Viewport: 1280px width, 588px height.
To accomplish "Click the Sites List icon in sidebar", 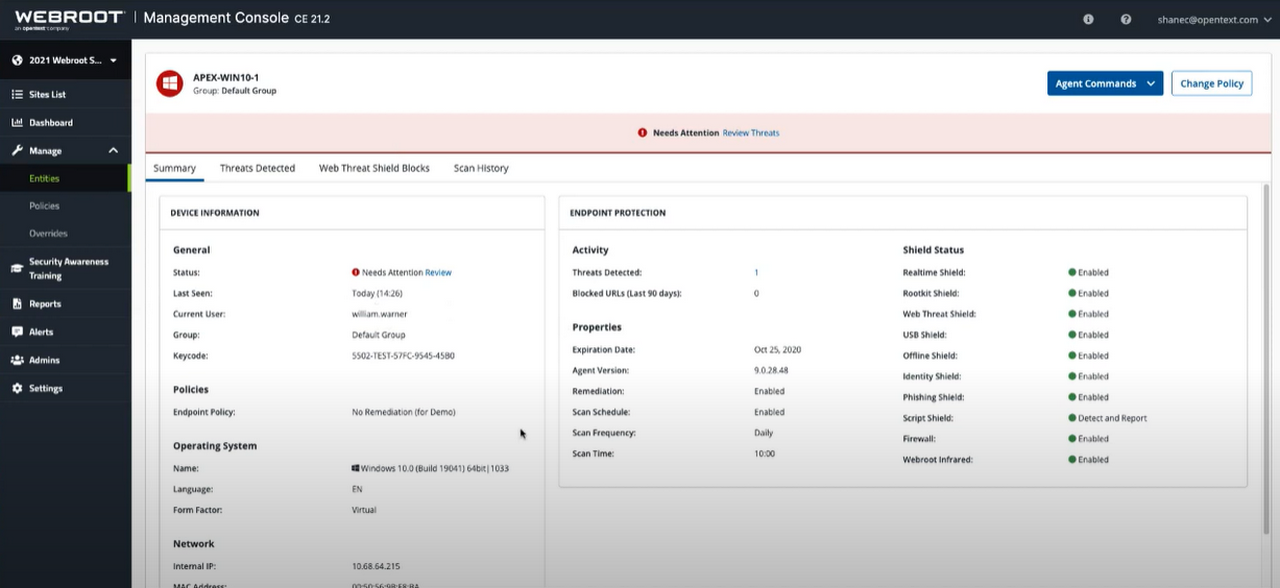I will pyautogui.click(x=17, y=95).
